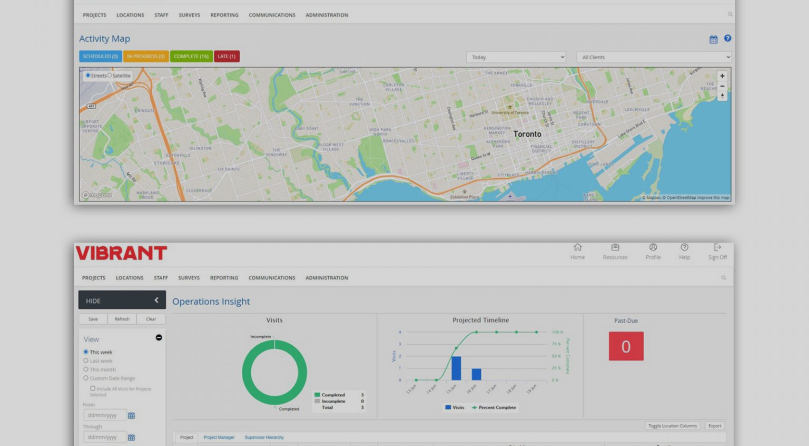The width and height of the screenshot is (809, 446).
Task: Reset map bearing with compass control
Action: point(722,95)
